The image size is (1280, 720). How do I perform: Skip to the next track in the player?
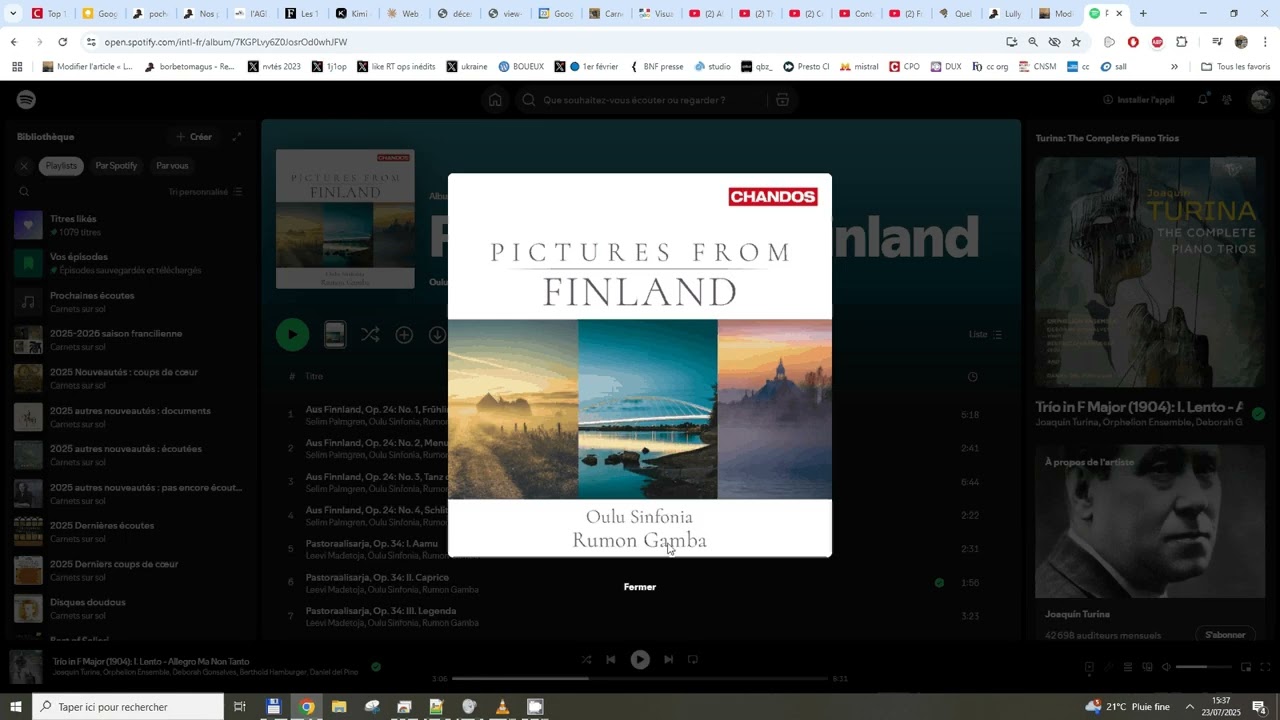668,659
